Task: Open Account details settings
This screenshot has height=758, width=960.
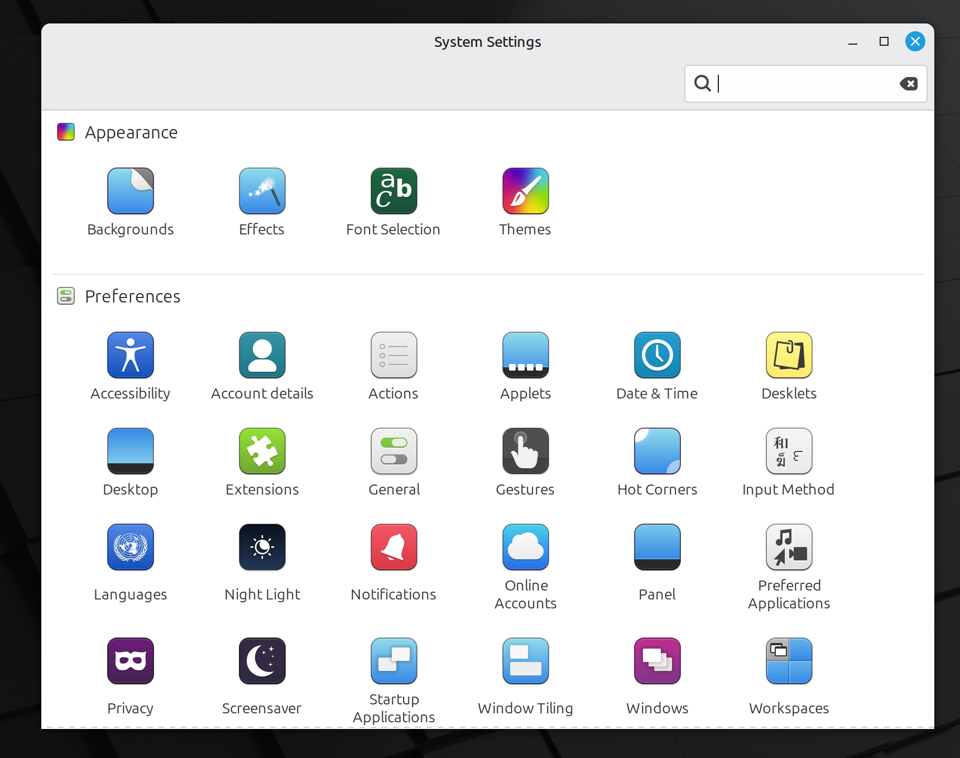Action: [262, 355]
